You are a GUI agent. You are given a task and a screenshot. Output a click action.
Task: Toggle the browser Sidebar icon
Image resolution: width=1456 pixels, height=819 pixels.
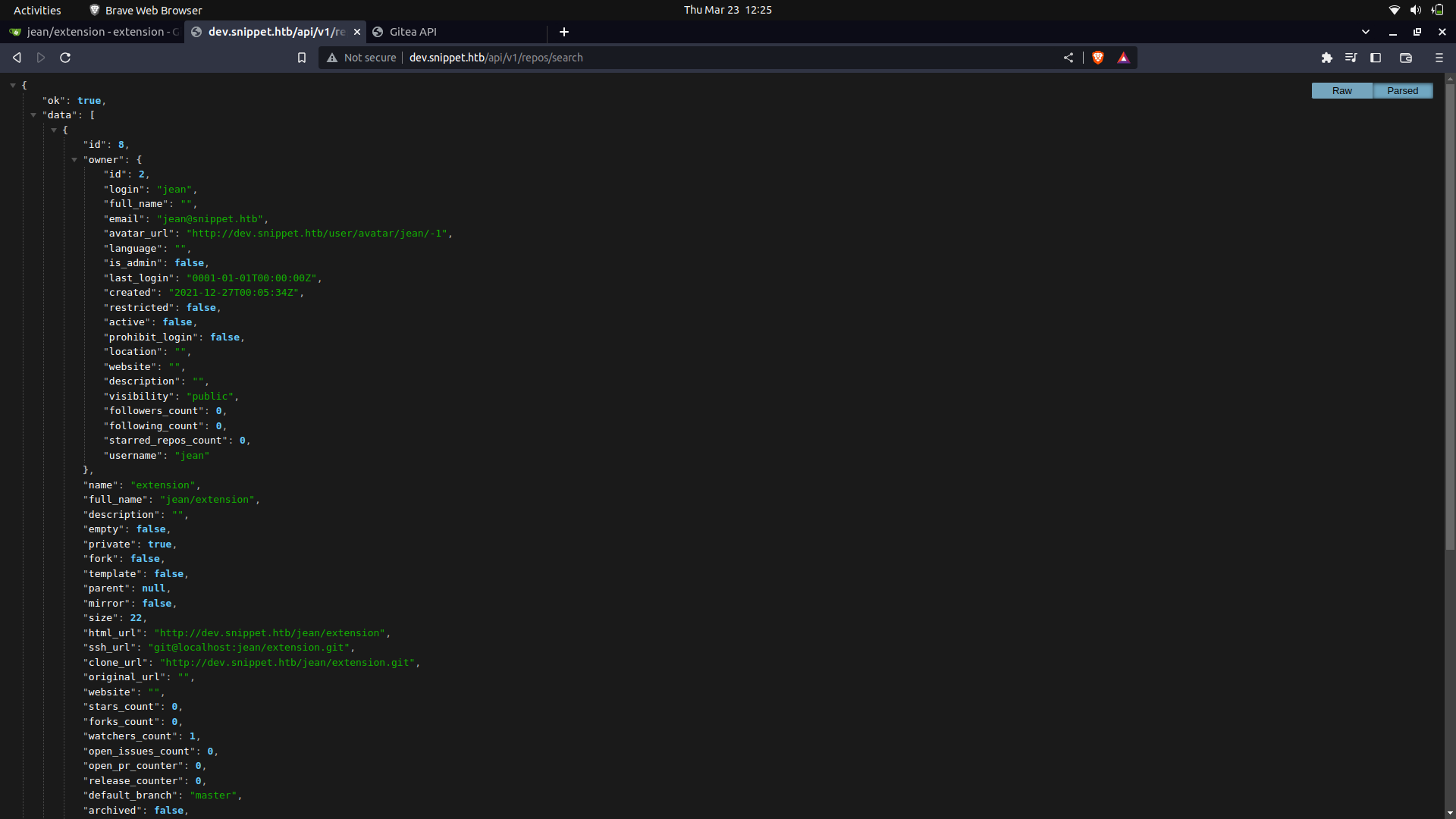pyautogui.click(x=1375, y=57)
